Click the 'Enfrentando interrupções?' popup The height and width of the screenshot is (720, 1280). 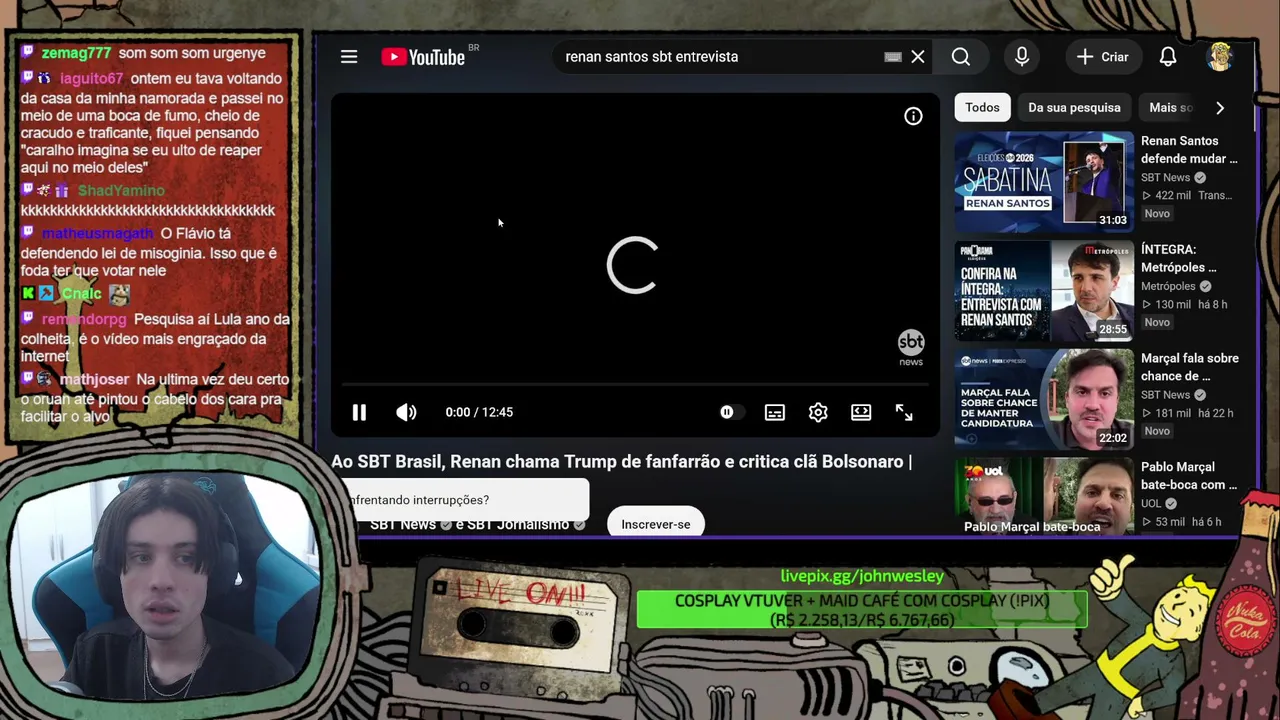[466, 499]
